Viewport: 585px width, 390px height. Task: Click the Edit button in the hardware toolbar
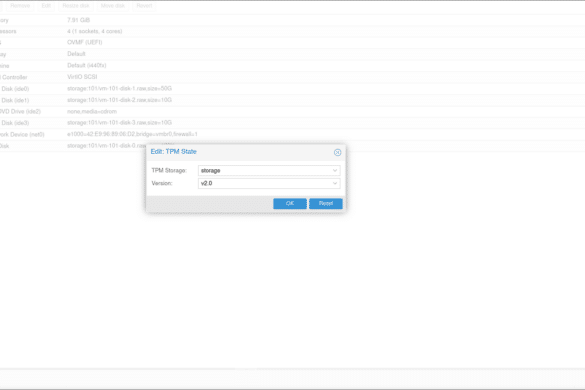[x=46, y=6]
